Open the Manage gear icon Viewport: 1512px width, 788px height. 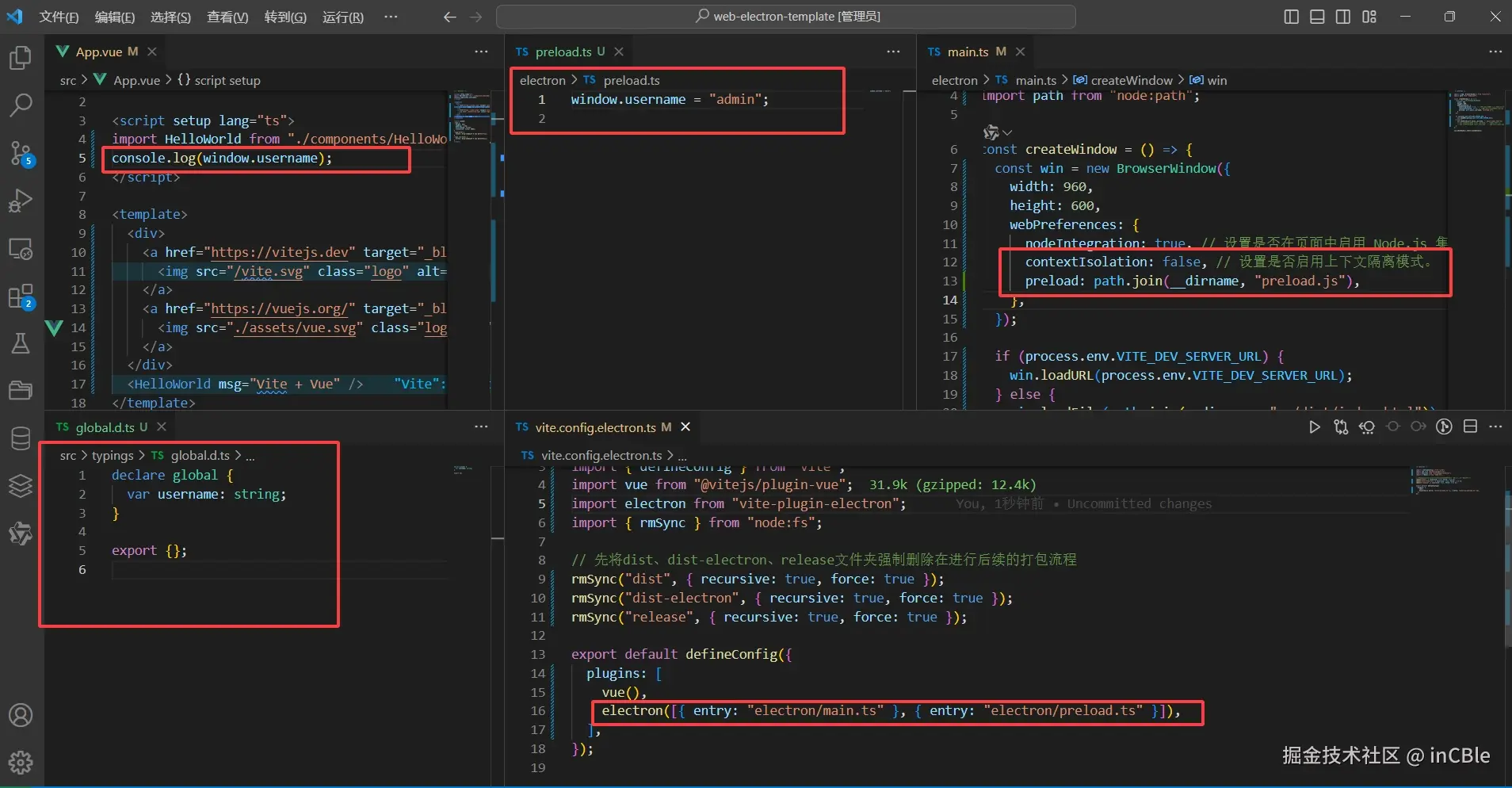point(21,763)
